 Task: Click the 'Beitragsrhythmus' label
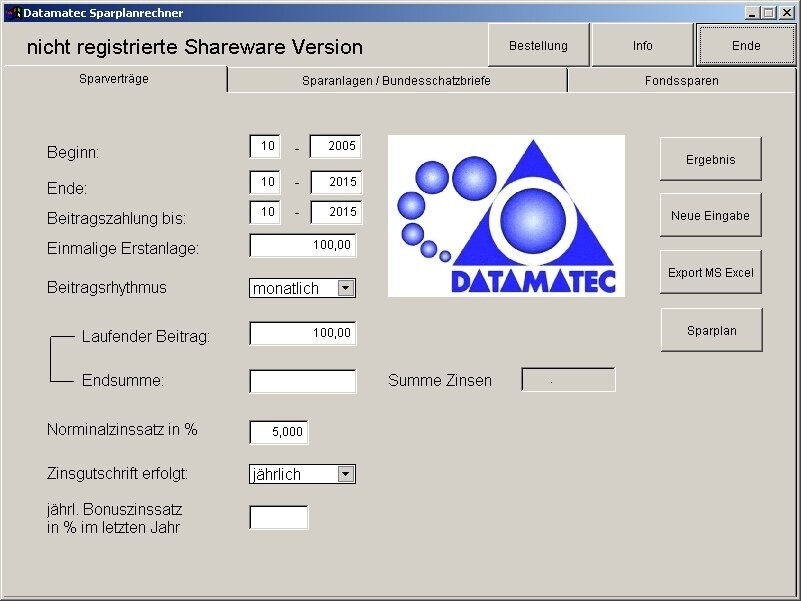pyautogui.click(x=106, y=287)
